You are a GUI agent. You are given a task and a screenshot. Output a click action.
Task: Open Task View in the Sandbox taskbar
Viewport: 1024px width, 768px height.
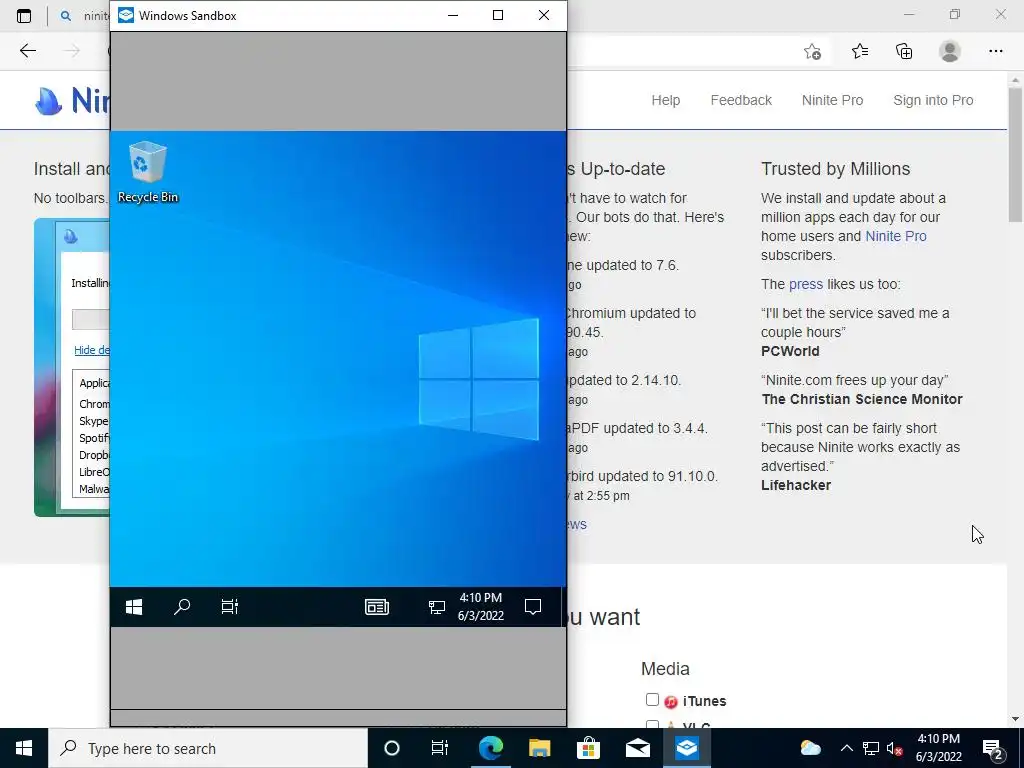pos(229,607)
